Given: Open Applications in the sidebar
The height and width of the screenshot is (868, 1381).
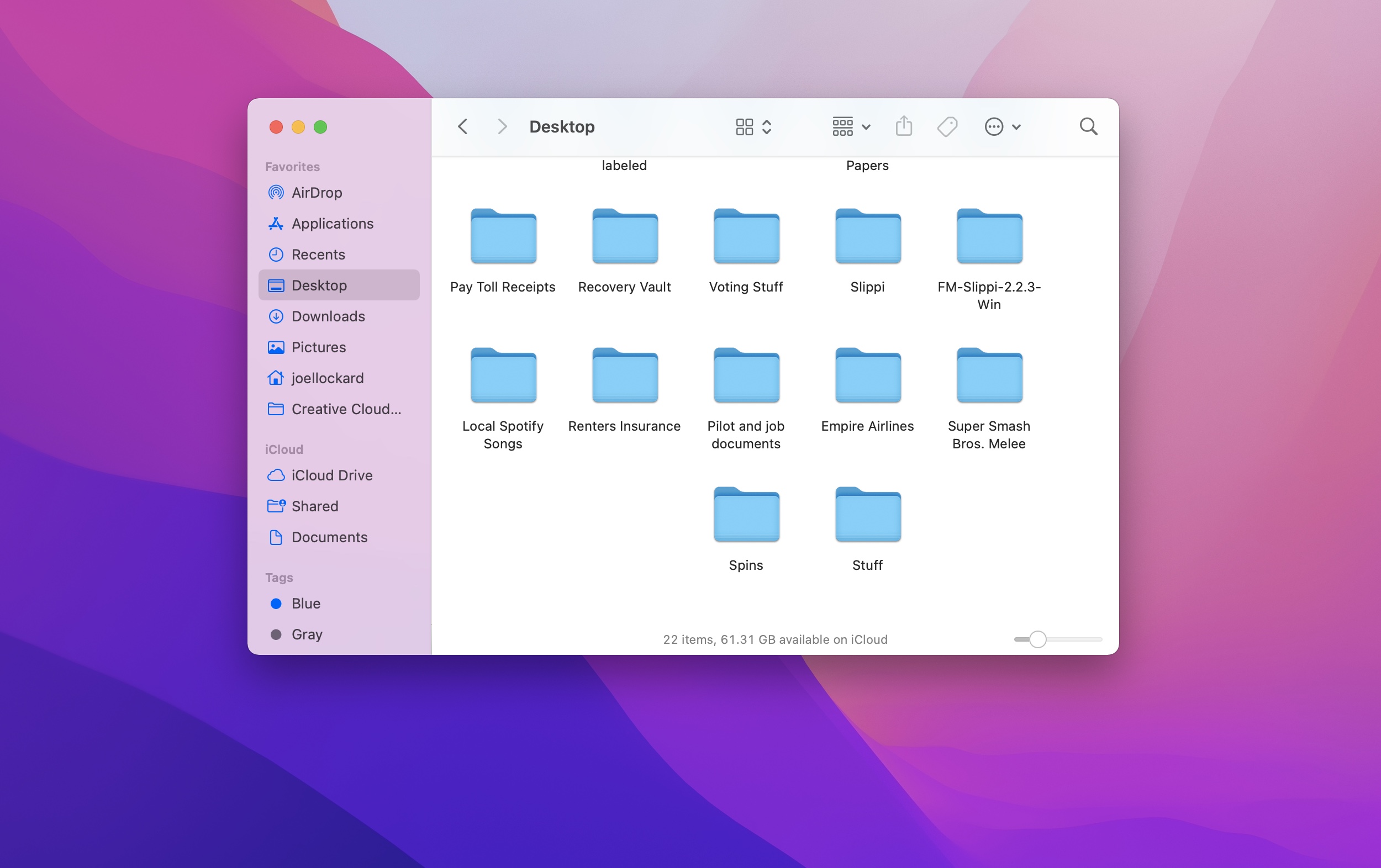Looking at the screenshot, I should coord(339,224).
